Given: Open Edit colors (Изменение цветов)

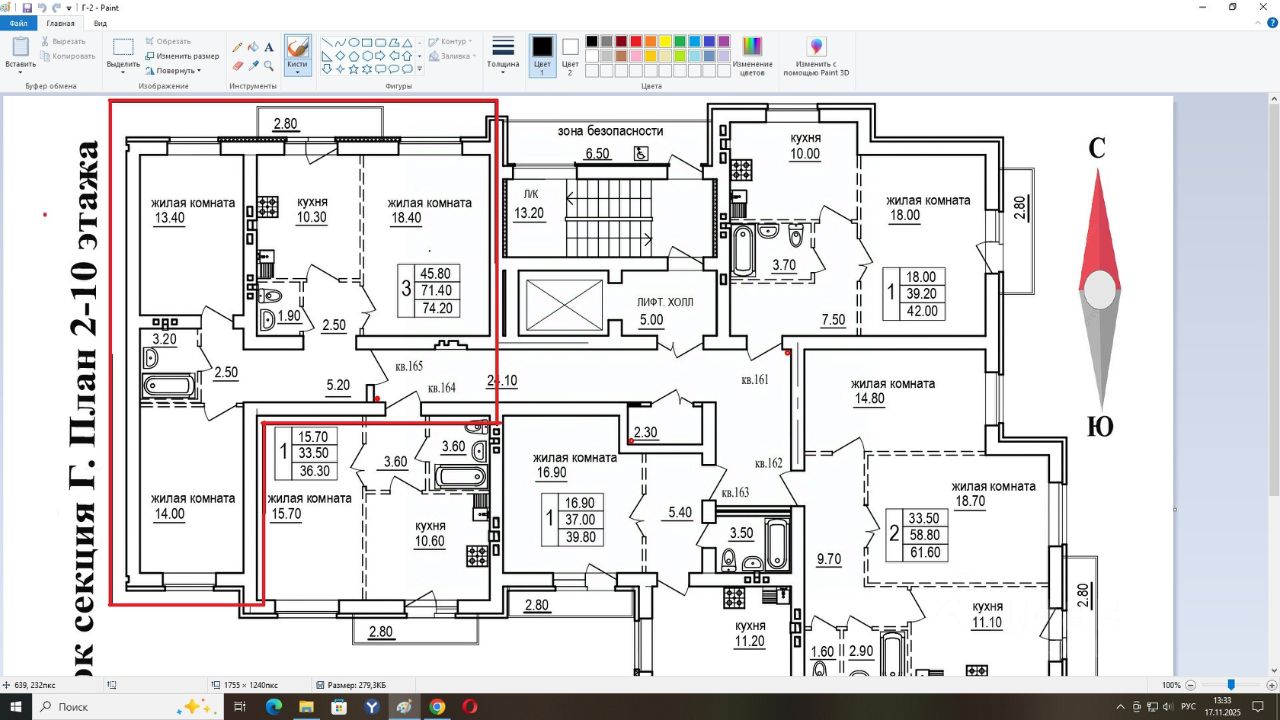Looking at the screenshot, I should click(752, 55).
